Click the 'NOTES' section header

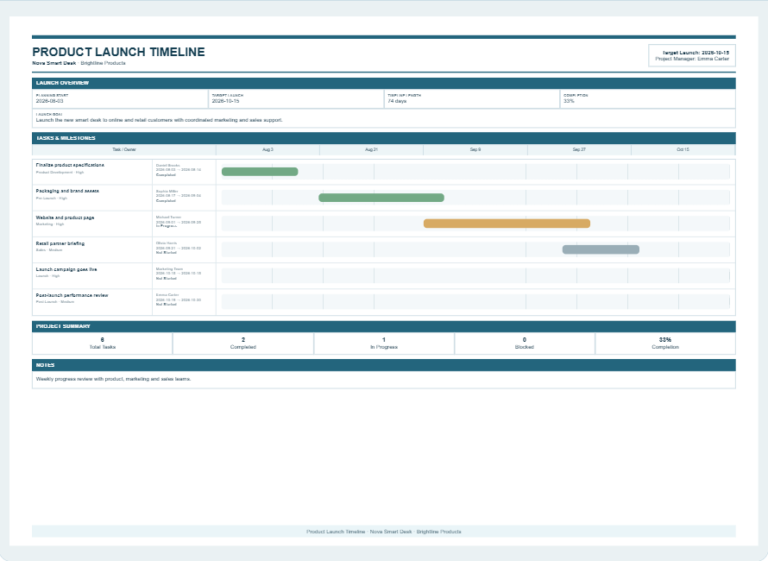[384, 365]
